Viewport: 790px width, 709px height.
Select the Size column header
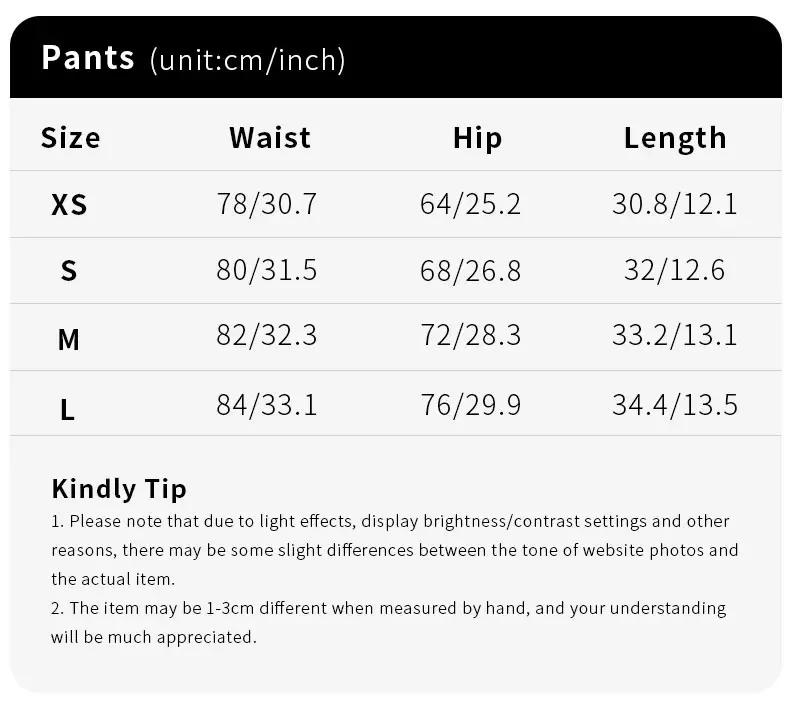pyautogui.click(x=70, y=138)
